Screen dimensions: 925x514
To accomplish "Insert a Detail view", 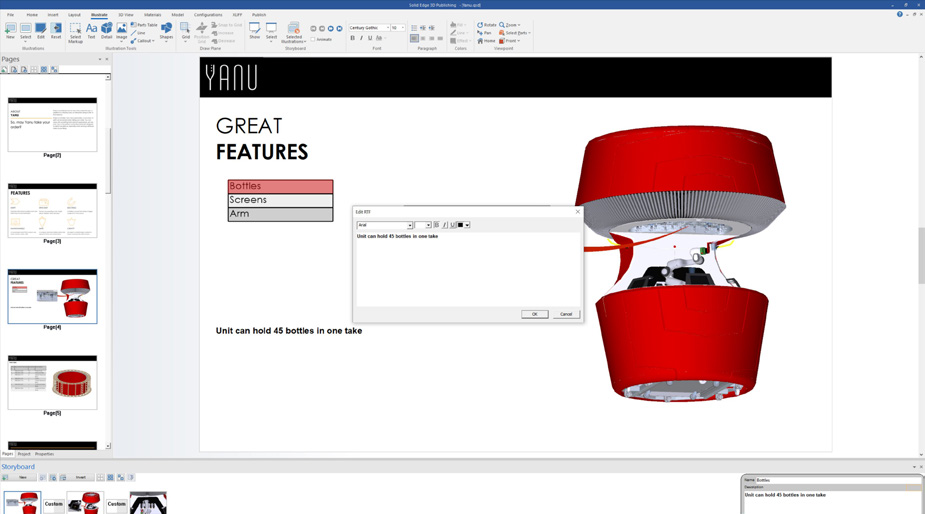I will [x=107, y=31].
